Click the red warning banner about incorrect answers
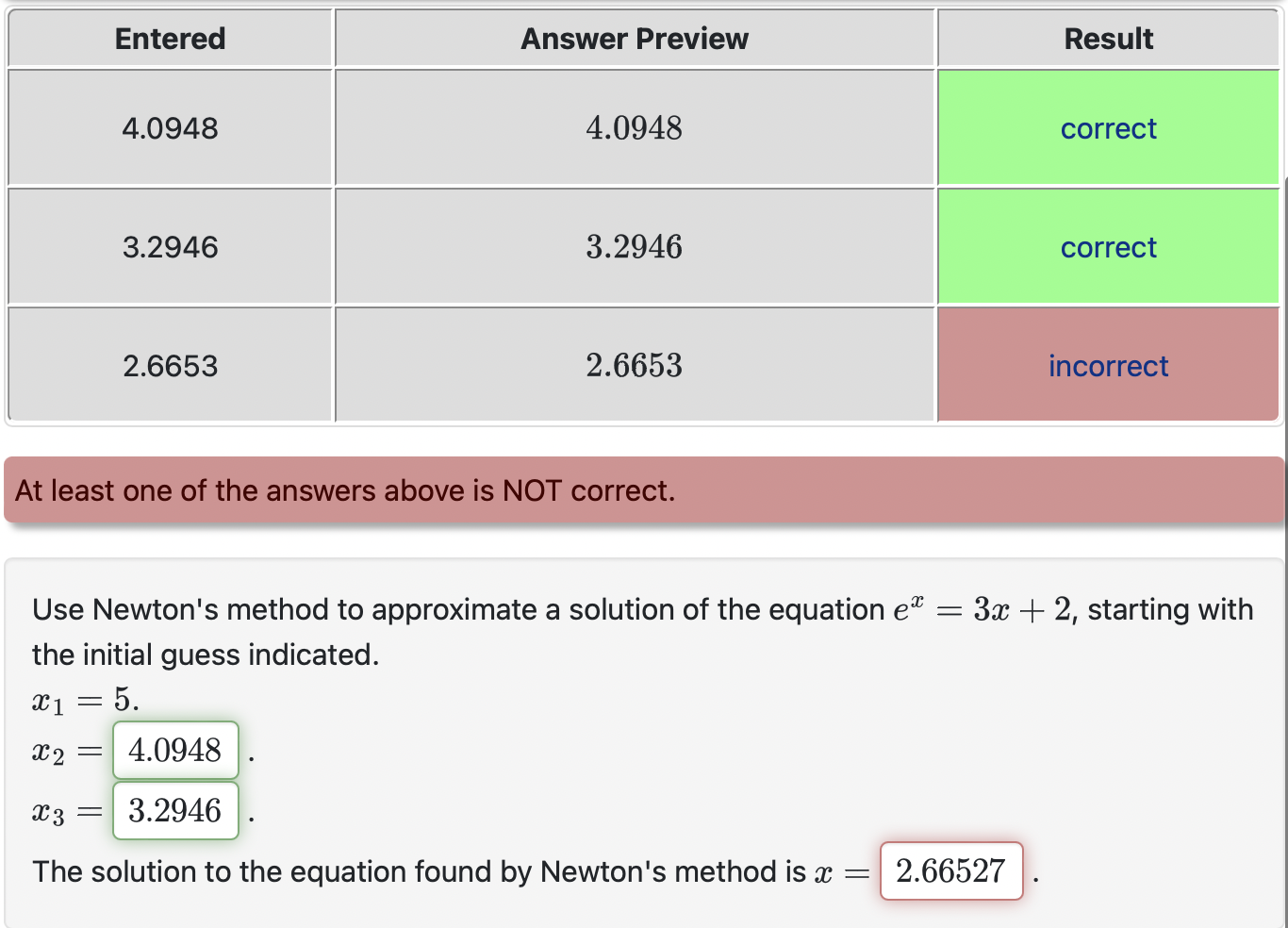Viewport: 1288px width, 928px height. pyautogui.click(x=644, y=489)
